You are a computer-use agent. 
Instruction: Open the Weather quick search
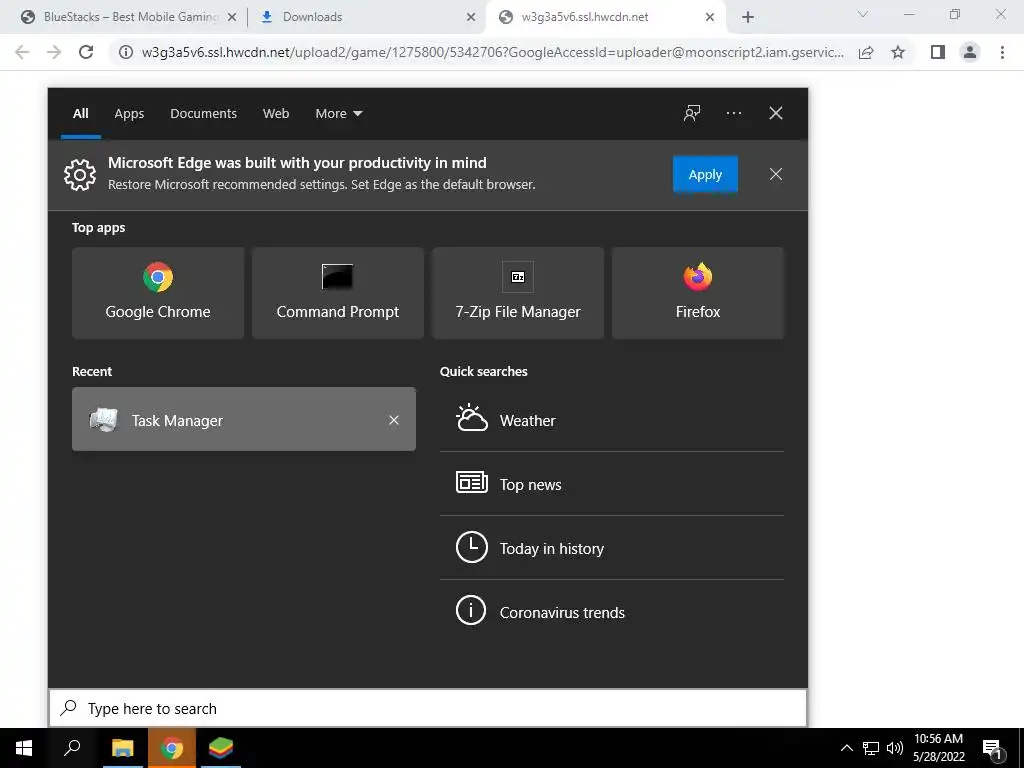tap(611, 420)
